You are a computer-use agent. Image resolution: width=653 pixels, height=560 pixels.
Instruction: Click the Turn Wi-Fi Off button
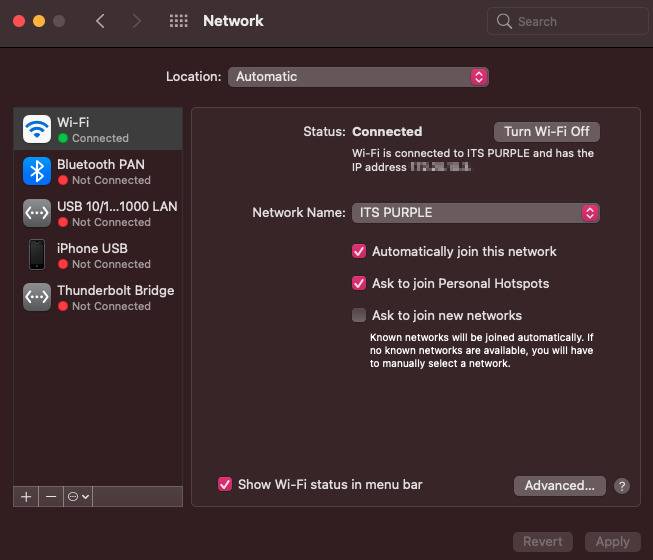click(x=546, y=132)
